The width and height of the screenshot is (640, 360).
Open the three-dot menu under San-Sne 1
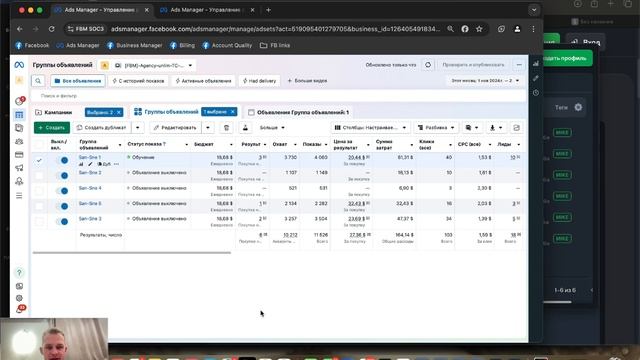tap(116, 164)
